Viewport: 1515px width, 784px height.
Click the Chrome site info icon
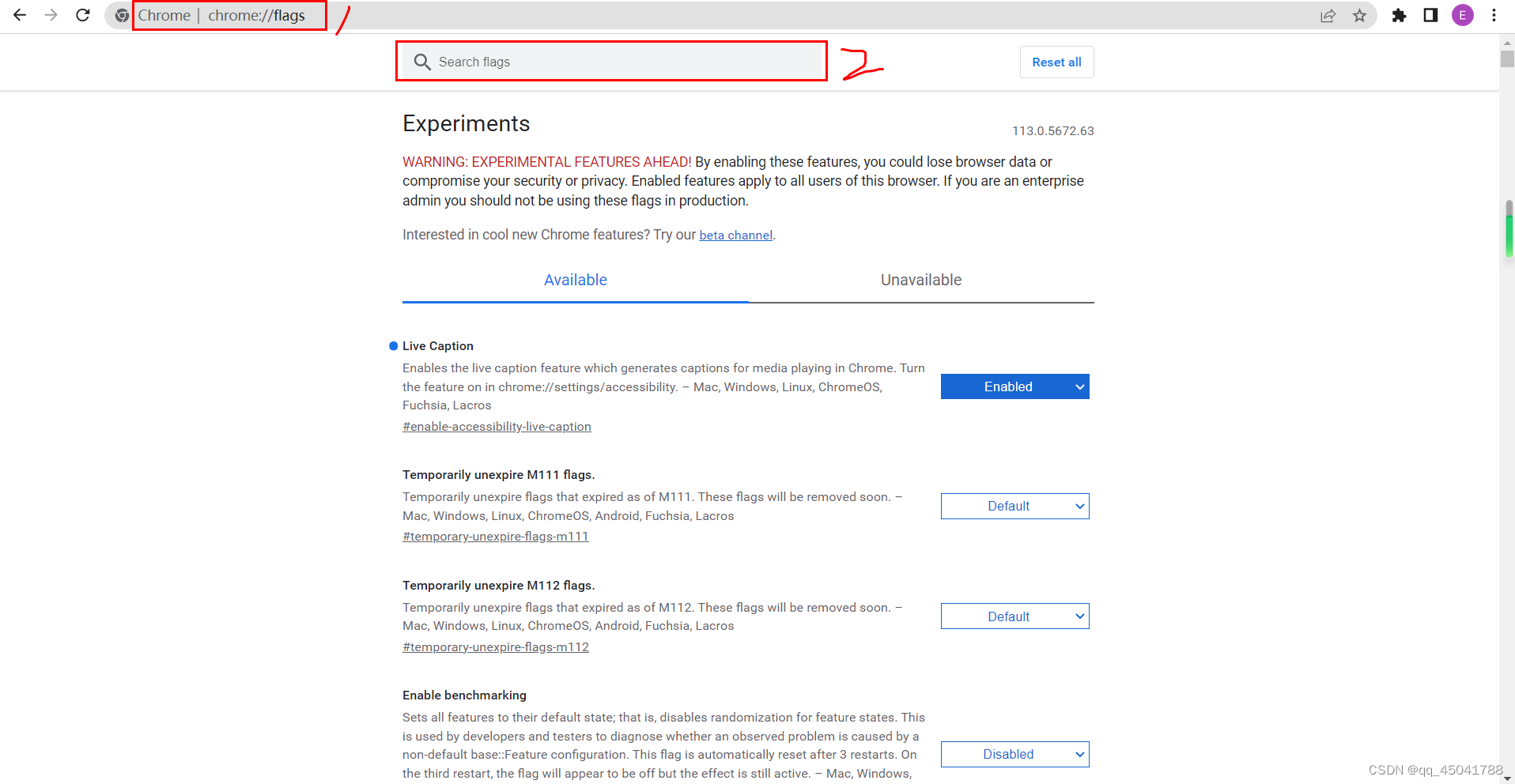[122, 15]
